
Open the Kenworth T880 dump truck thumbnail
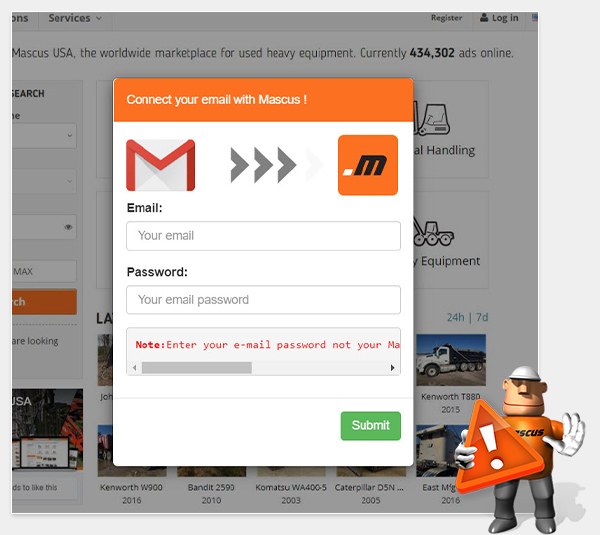click(x=451, y=360)
